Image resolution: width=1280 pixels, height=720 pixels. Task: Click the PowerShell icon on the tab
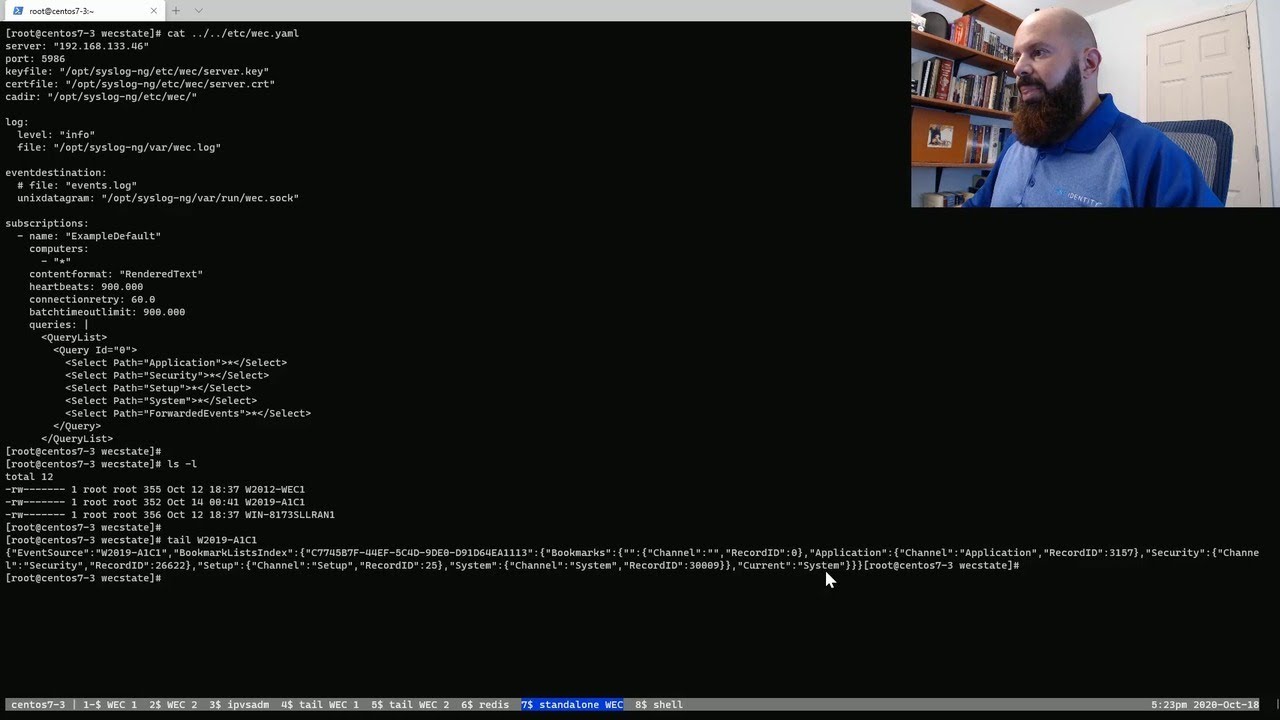click(x=17, y=11)
